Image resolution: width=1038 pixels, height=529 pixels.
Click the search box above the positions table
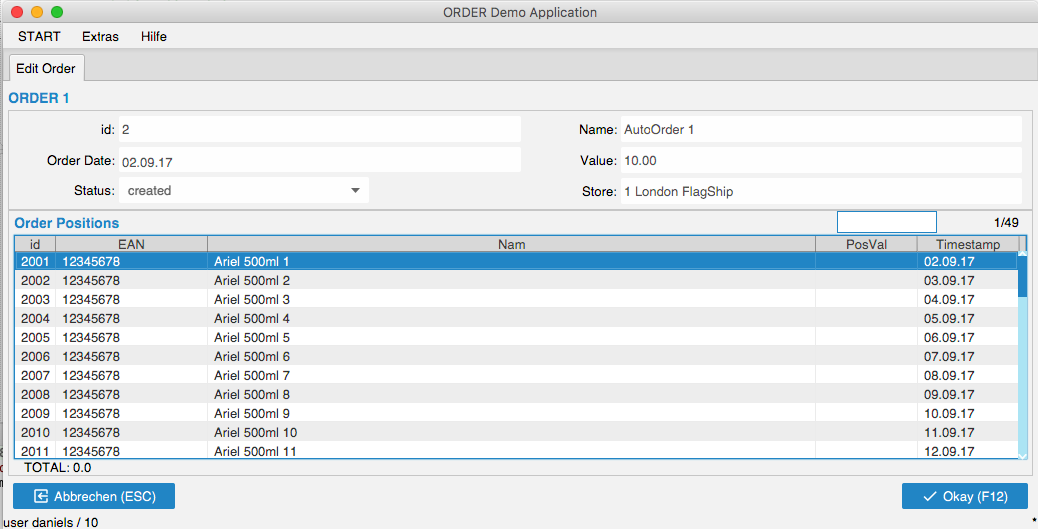886,222
